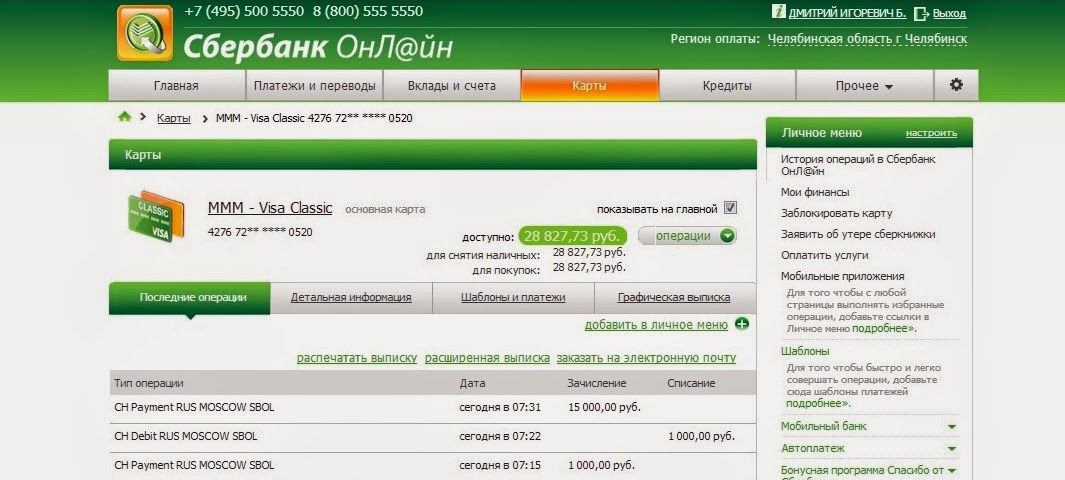The image size is (1065, 480).
Task: Select the 'Карты' menu tab
Action: coord(590,86)
